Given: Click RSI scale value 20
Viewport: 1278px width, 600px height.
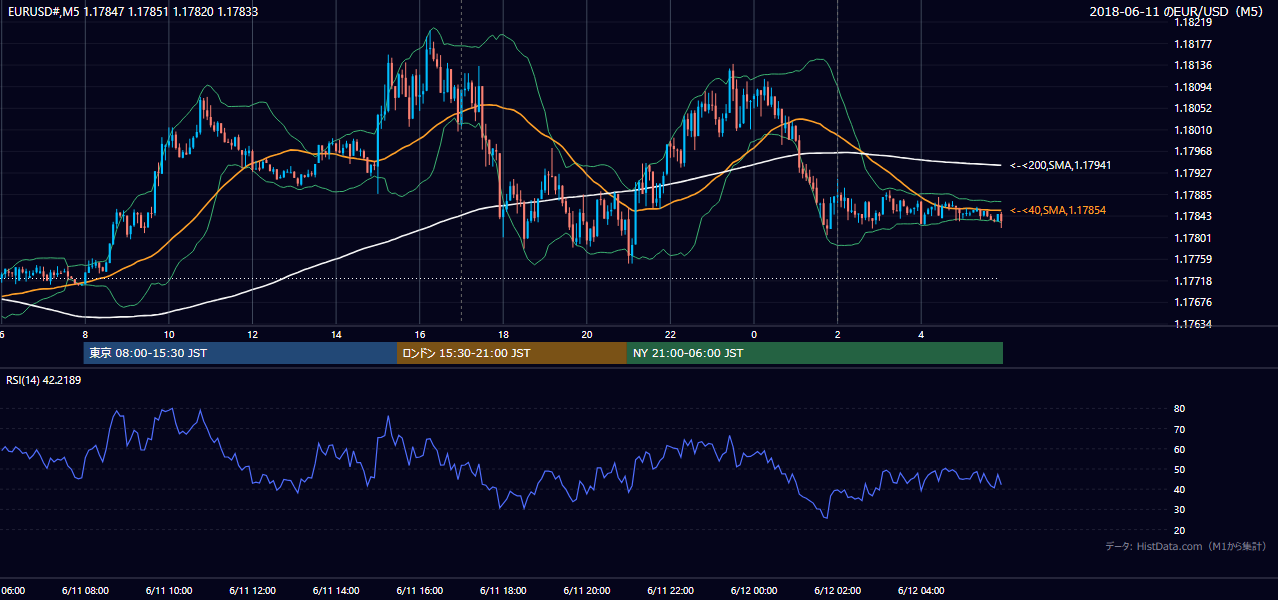Looking at the screenshot, I should [x=1179, y=530].
